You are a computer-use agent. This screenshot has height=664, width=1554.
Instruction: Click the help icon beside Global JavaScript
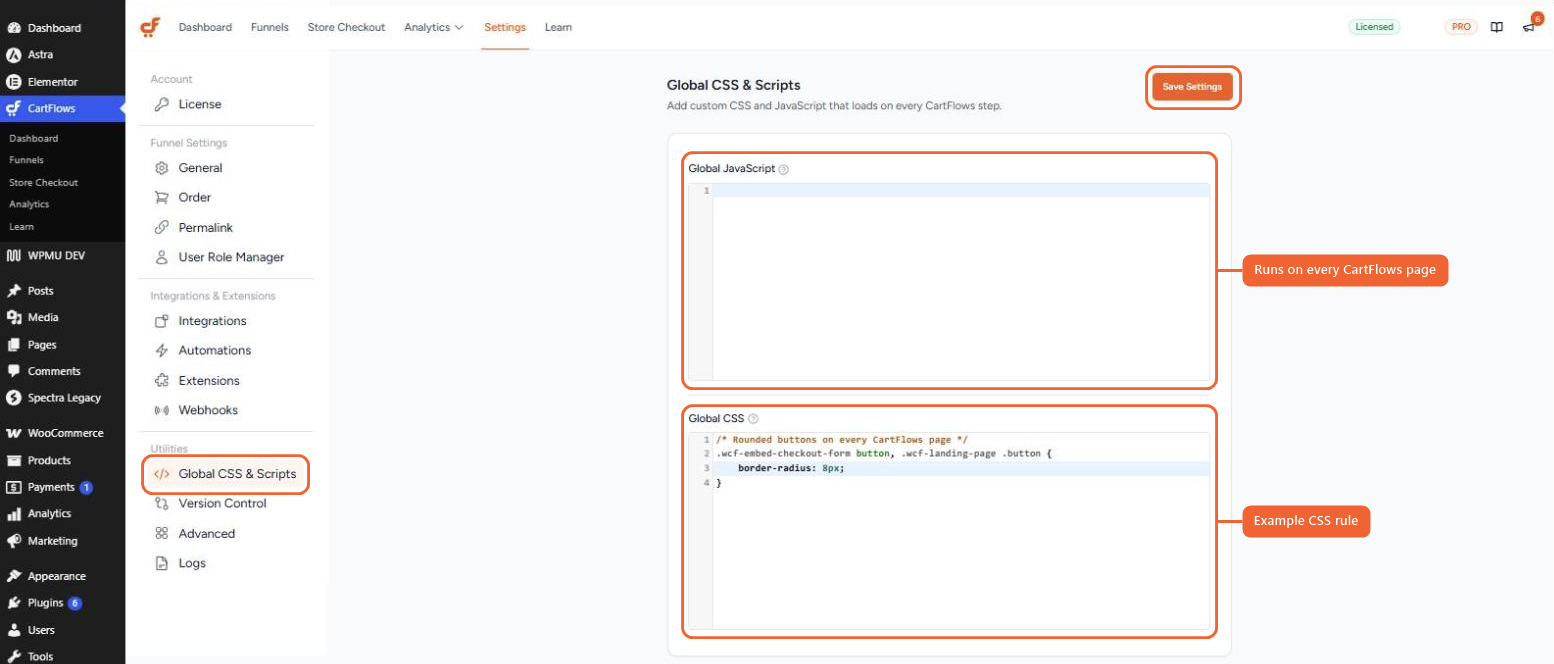pyautogui.click(x=783, y=169)
